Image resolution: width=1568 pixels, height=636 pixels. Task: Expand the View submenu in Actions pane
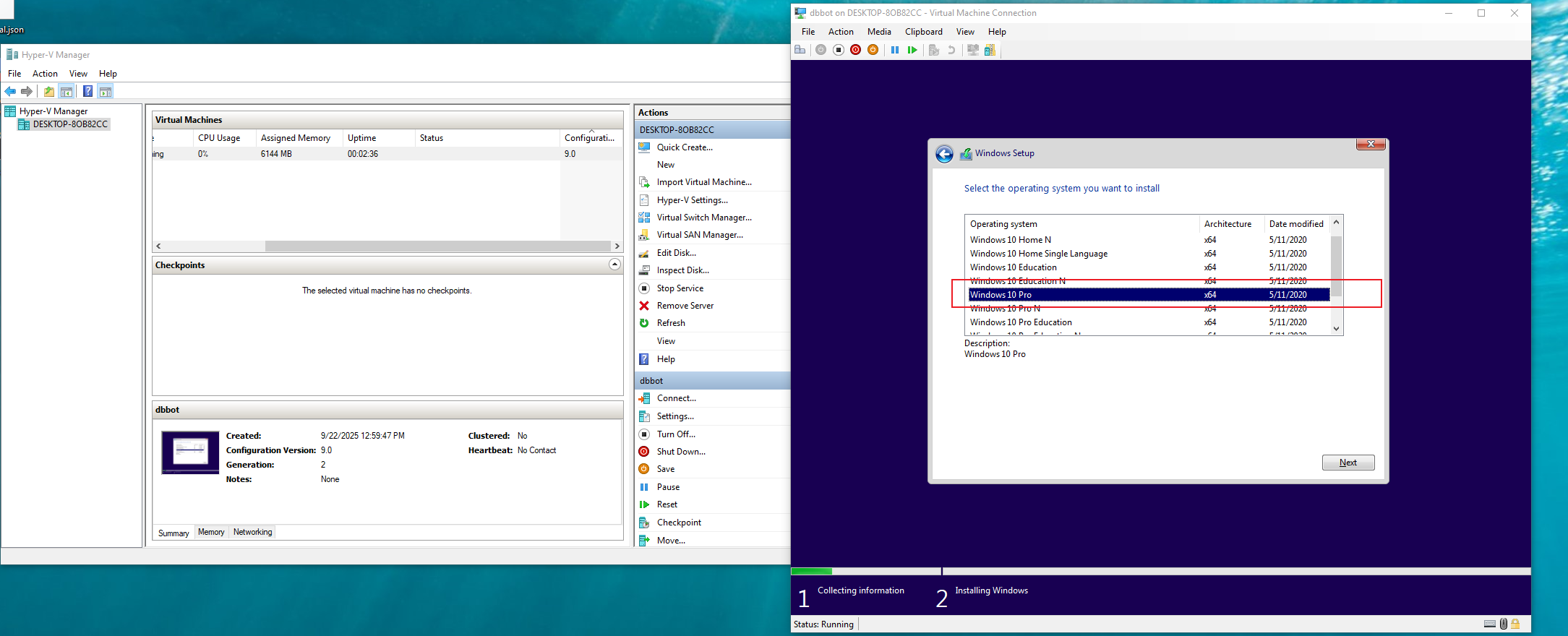point(666,341)
